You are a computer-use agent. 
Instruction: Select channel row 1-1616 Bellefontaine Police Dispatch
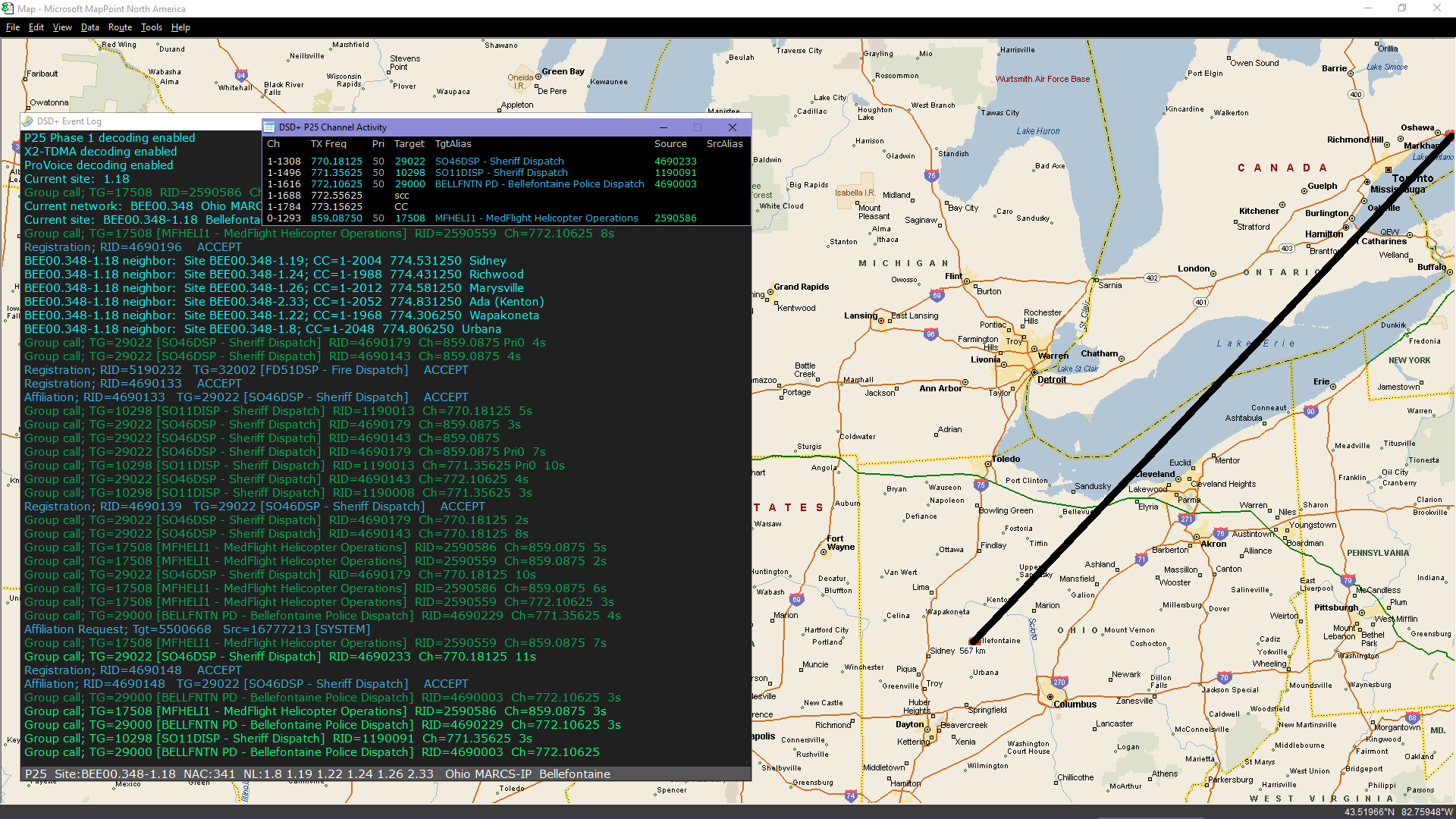coord(507,184)
